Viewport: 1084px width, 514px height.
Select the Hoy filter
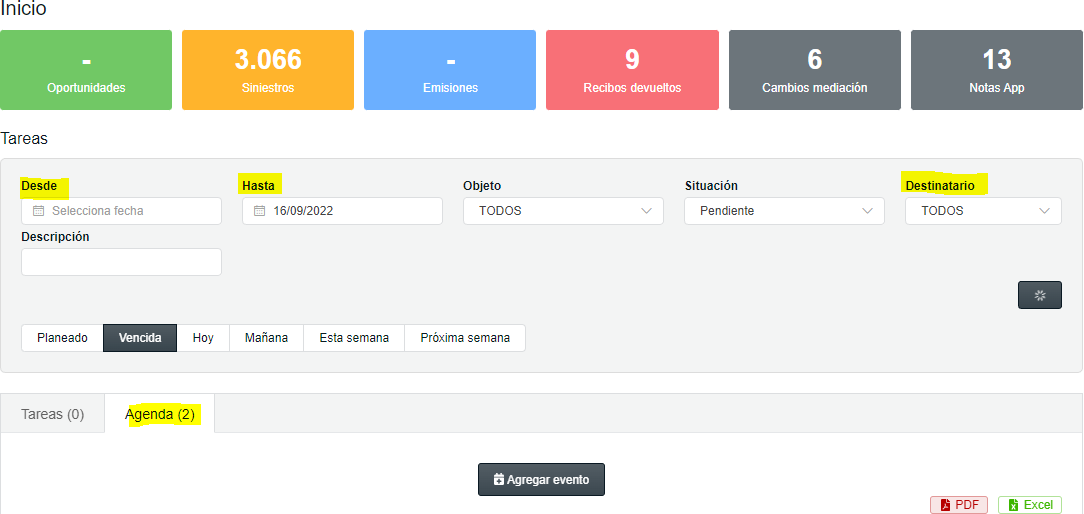203,338
